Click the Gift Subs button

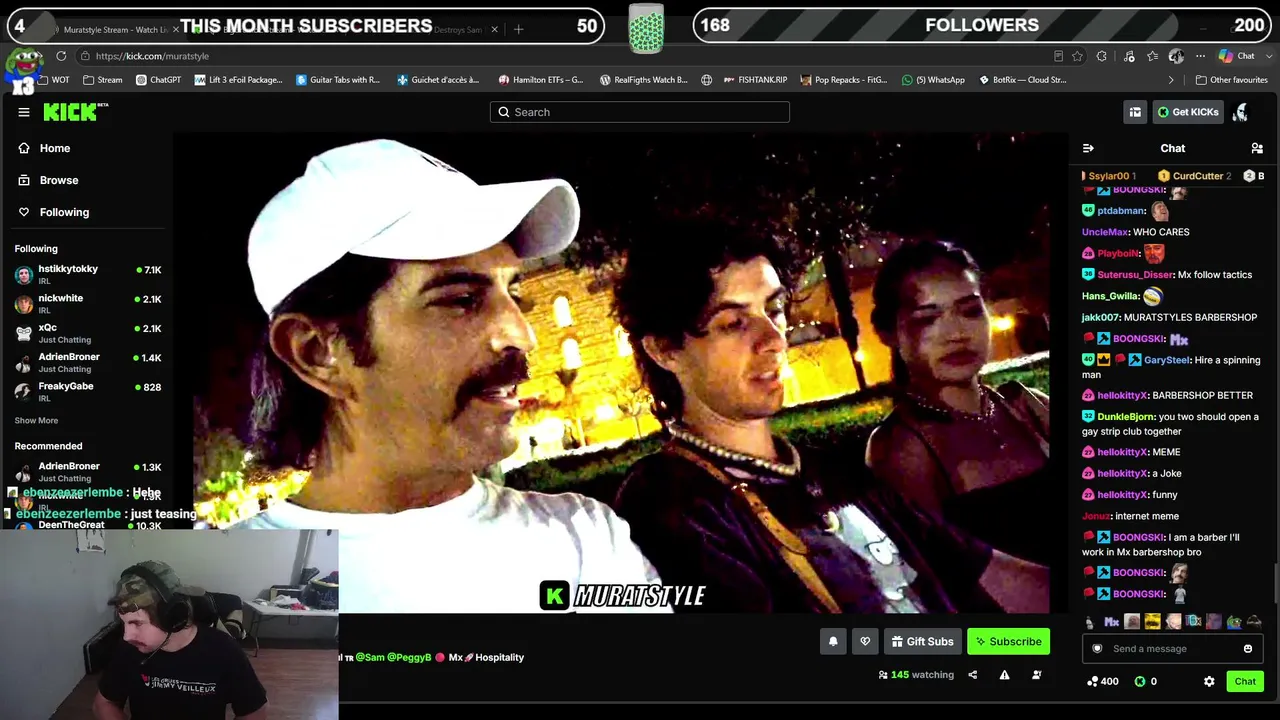[922, 642]
